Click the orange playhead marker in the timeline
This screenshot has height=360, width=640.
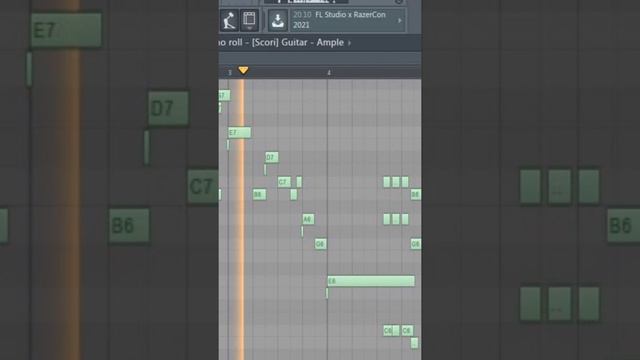pos(243,70)
